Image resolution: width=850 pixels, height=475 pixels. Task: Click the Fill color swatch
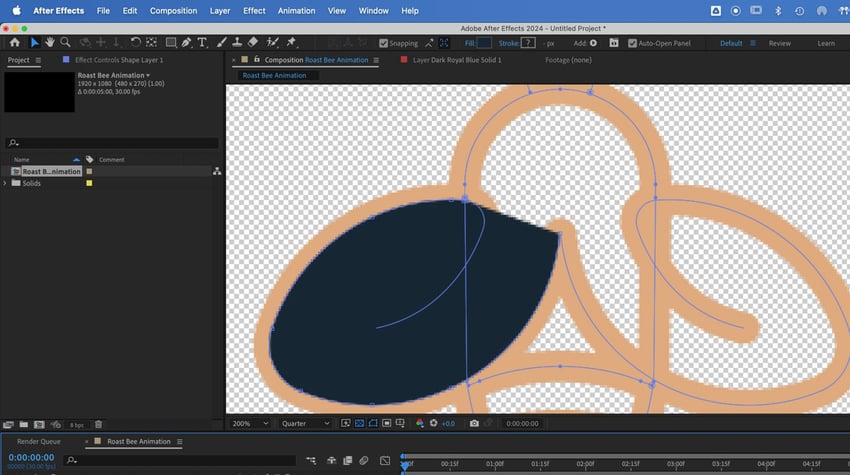[484, 43]
